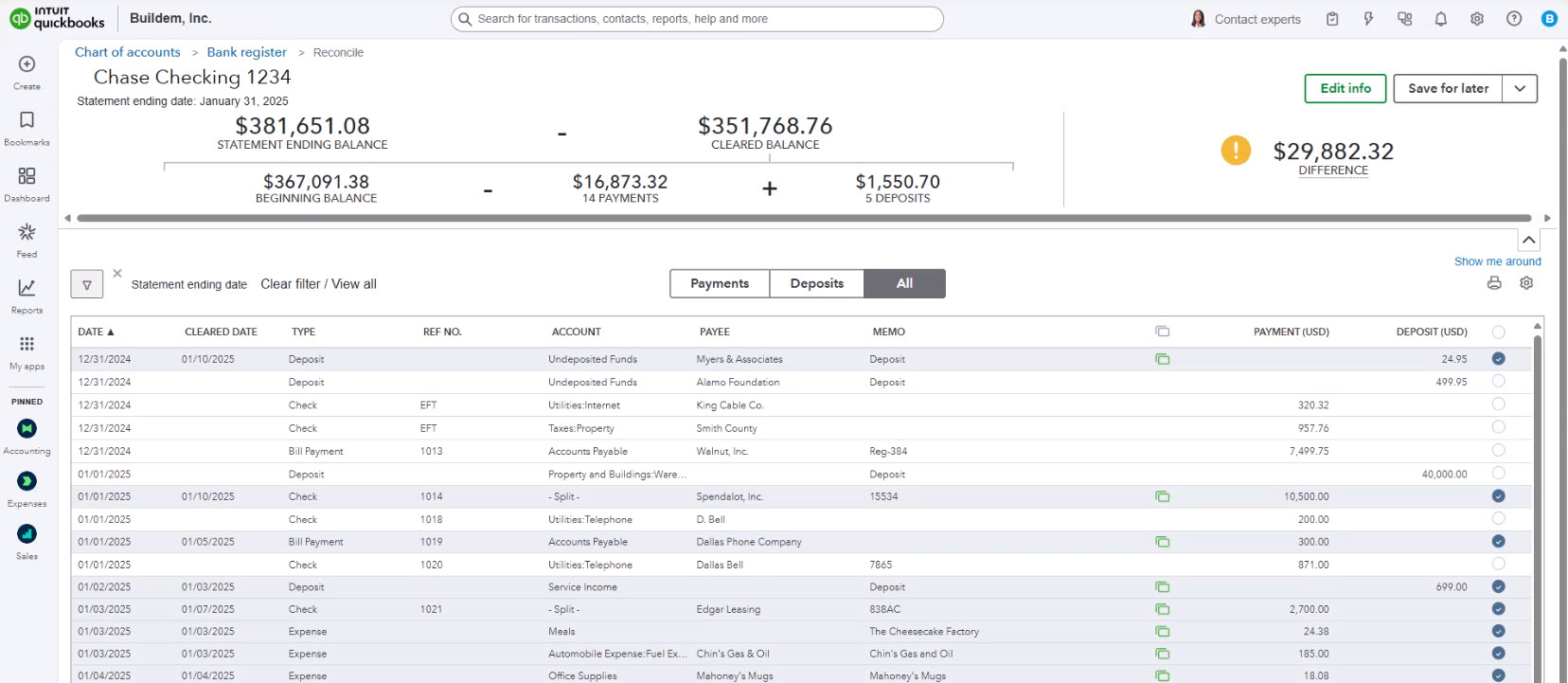Image resolution: width=1568 pixels, height=683 pixels.
Task: Open the My apps grid icon
Action: click(27, 344)
